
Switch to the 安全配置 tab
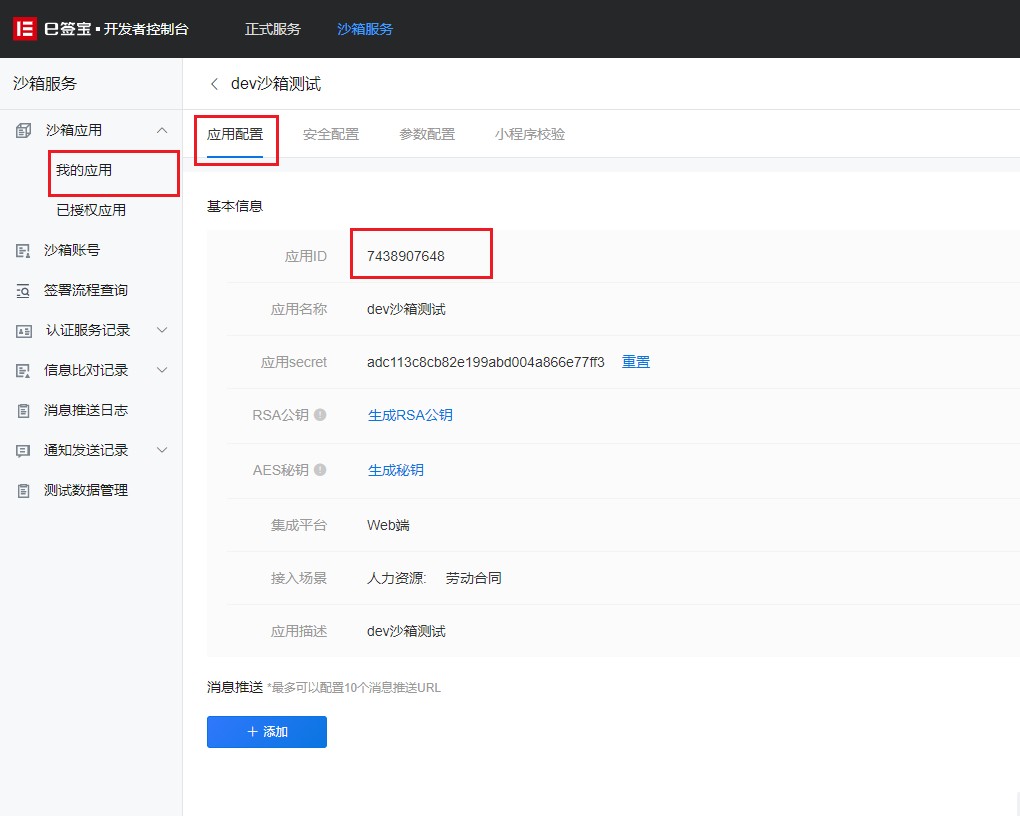pyautogui.click(x=331, y=134)
